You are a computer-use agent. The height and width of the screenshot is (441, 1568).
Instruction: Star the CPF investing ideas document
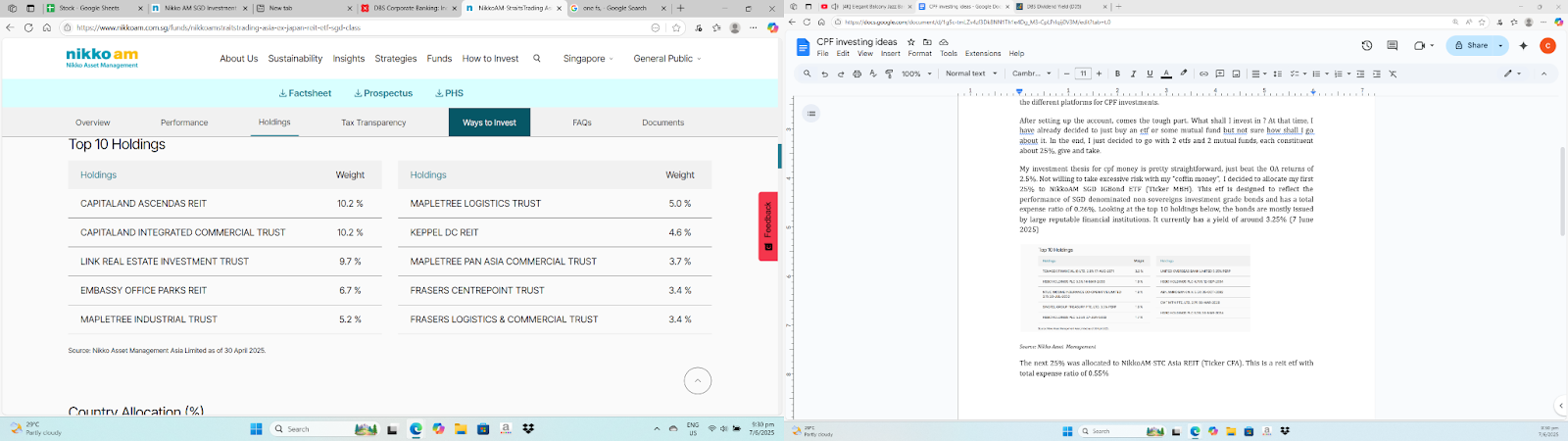(911, 42)
